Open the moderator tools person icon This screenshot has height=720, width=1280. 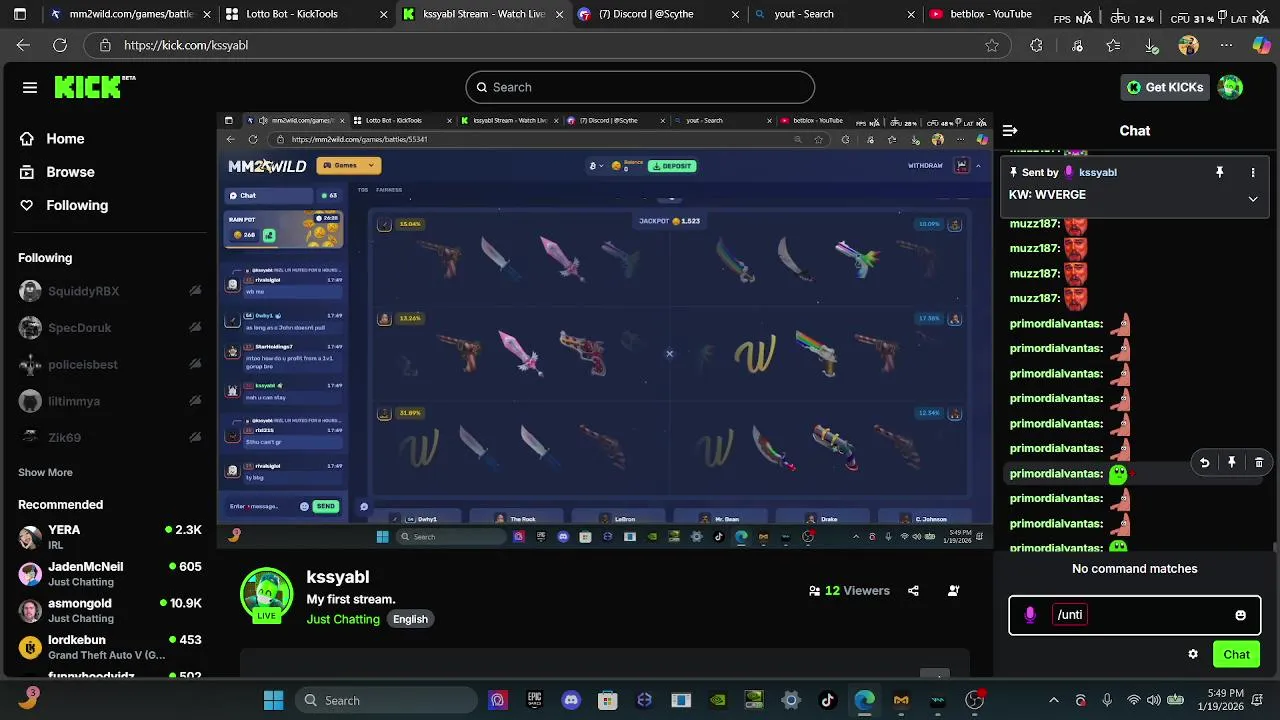click(x=953, y=591)
